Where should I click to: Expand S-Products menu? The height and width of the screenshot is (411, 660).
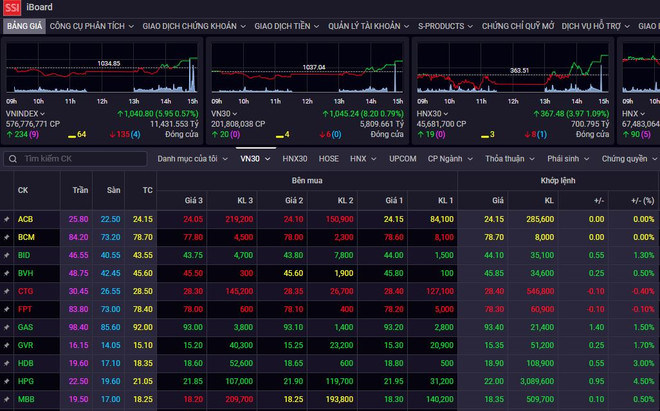(x=445, y=26)
